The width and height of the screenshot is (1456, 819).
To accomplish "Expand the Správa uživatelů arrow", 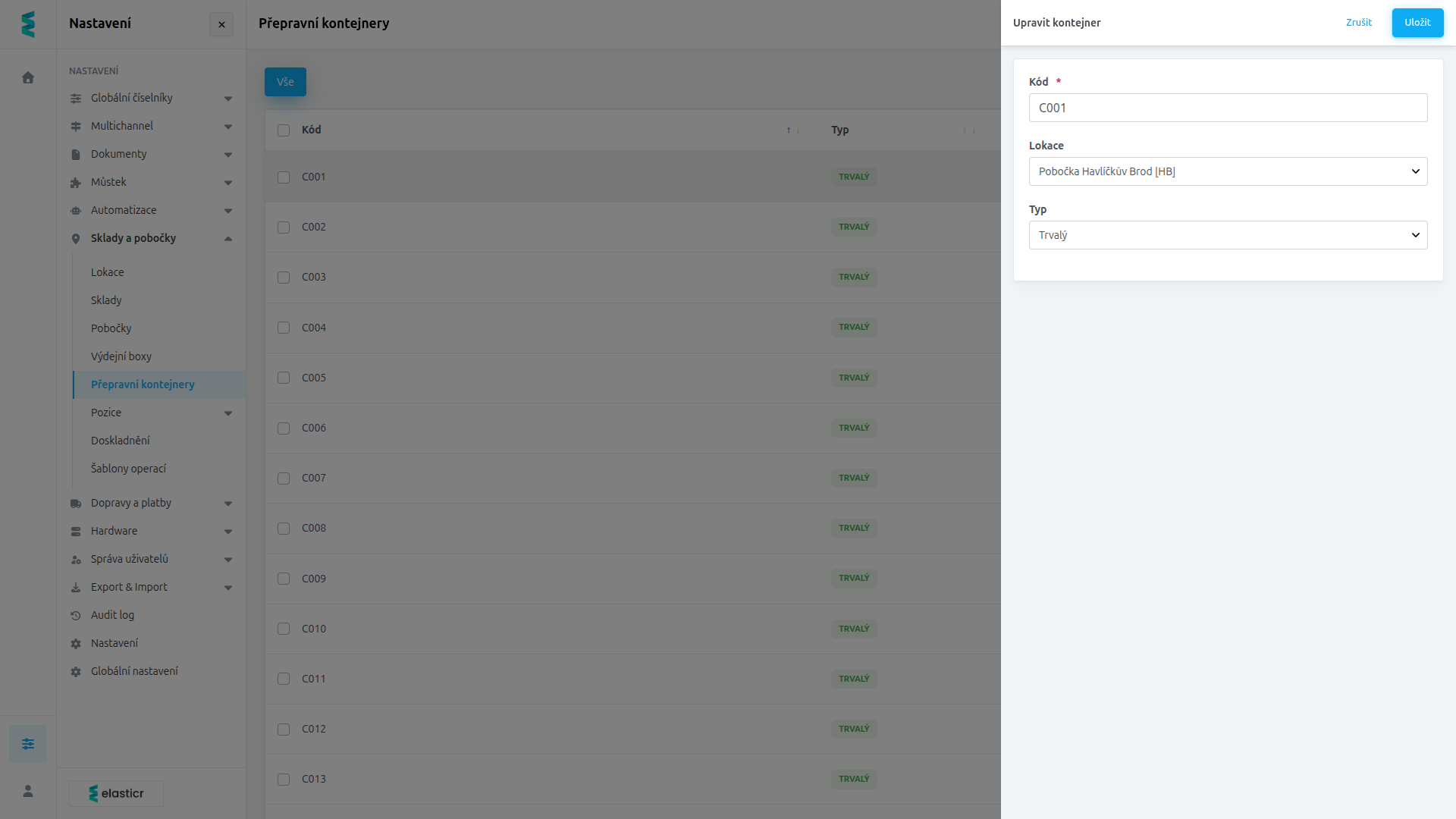I will [228, 560].
